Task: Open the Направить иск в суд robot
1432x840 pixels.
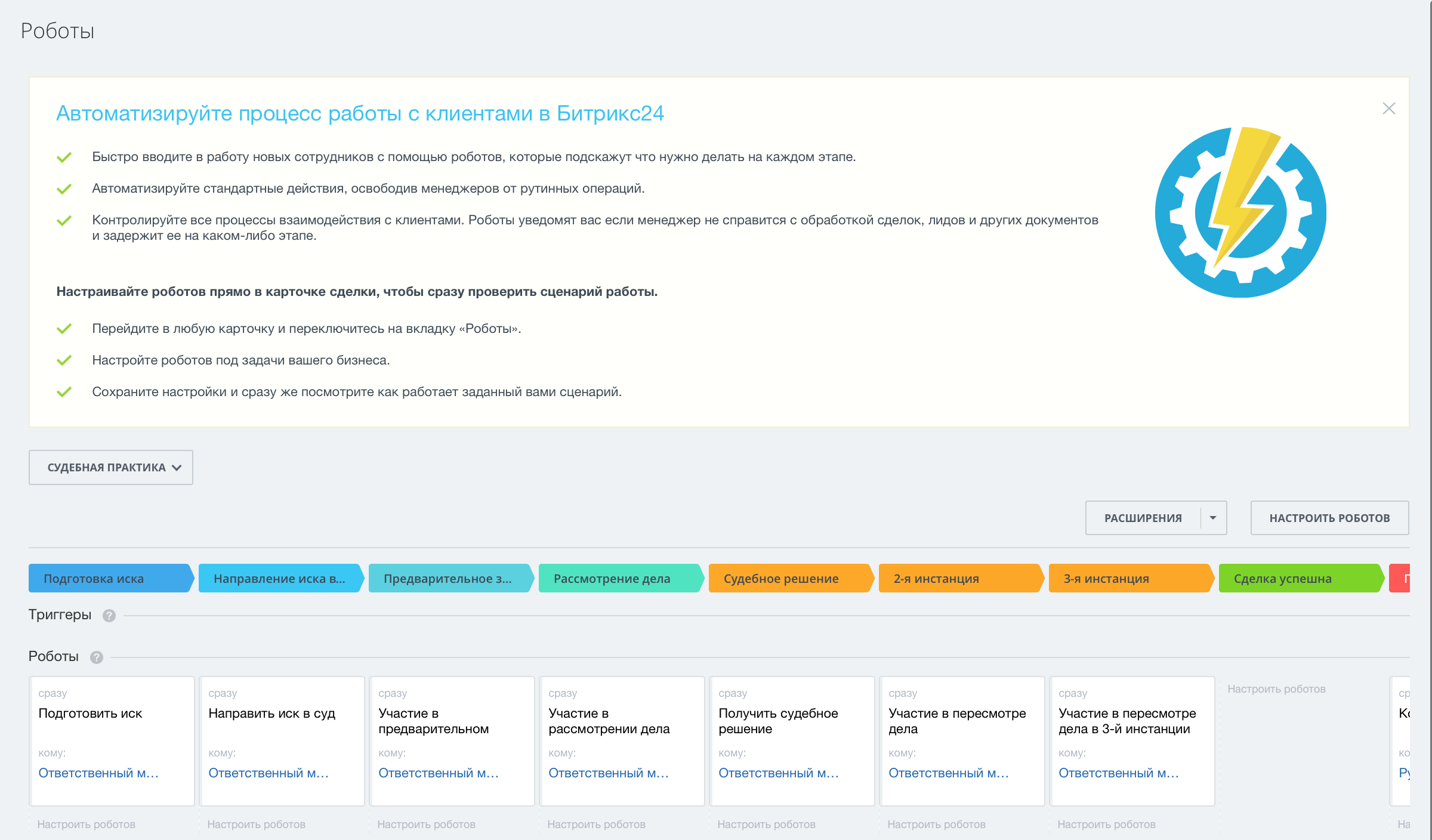Action: pos(271,714)
